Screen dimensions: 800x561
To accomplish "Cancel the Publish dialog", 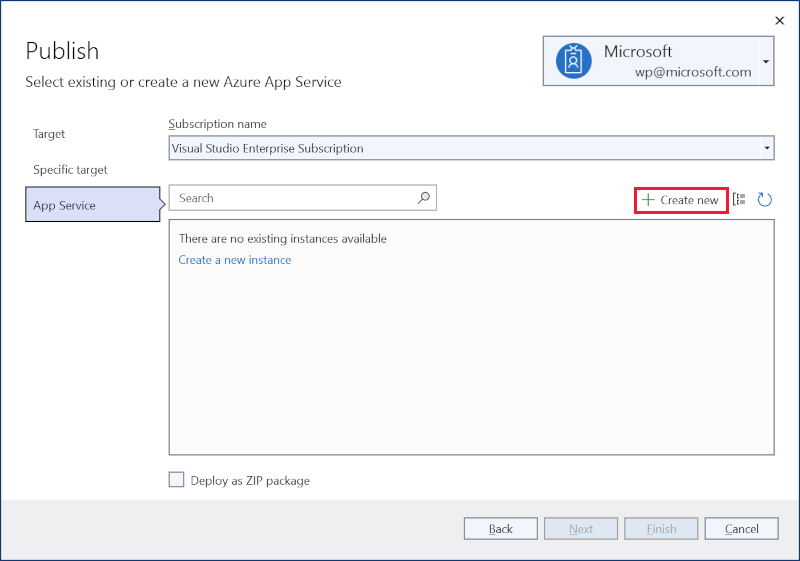I will 741,529.
